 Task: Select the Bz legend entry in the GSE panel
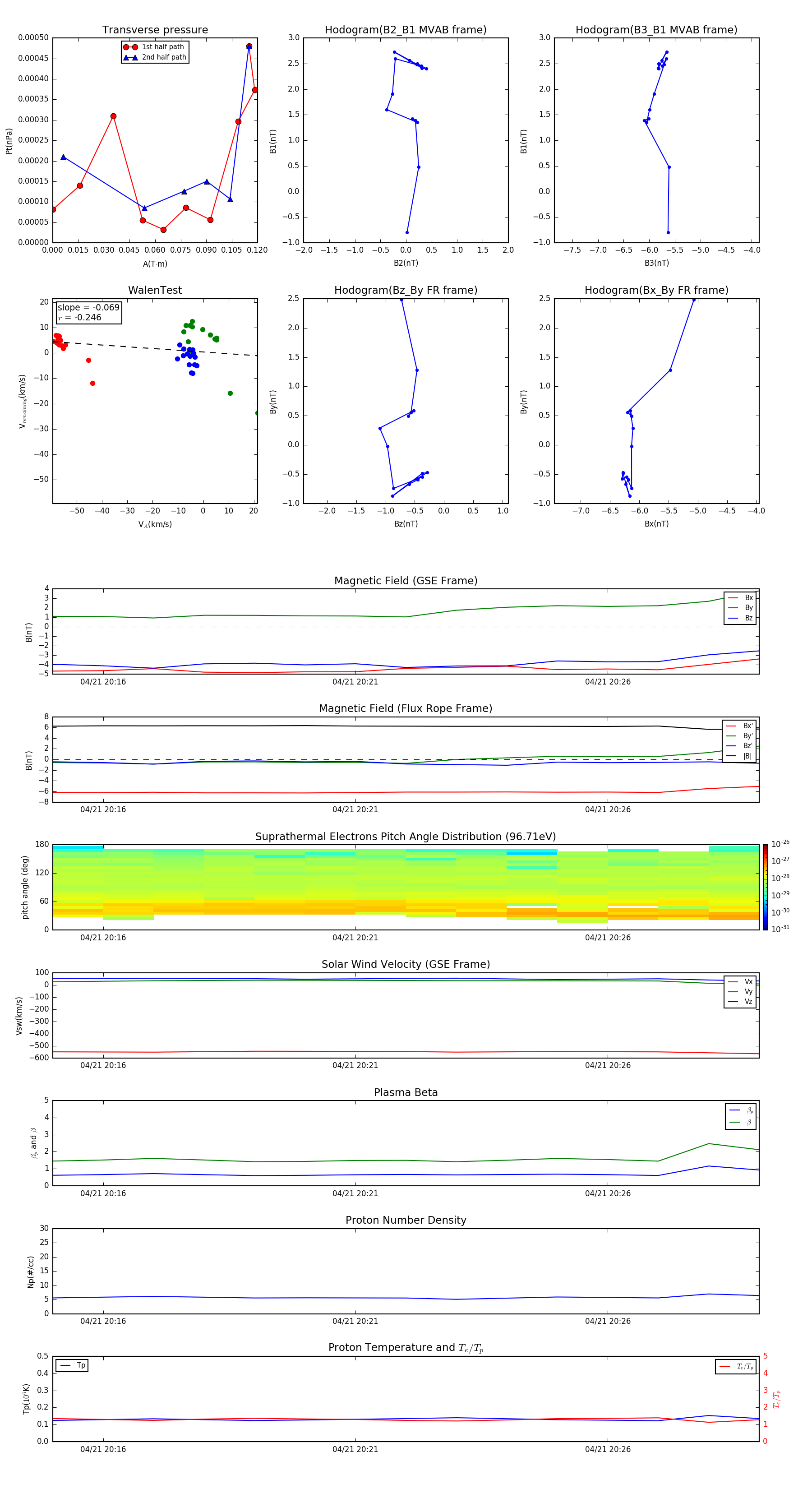coord(740,618)
